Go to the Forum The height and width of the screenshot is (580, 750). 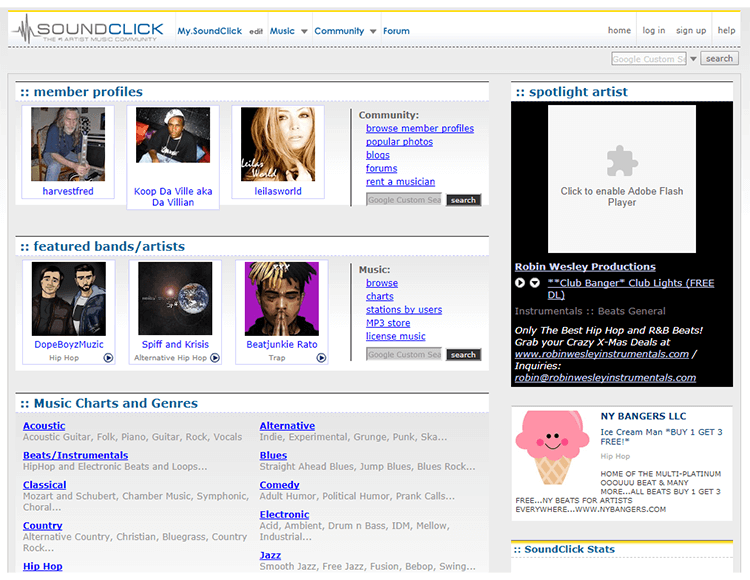coord(396,31)
